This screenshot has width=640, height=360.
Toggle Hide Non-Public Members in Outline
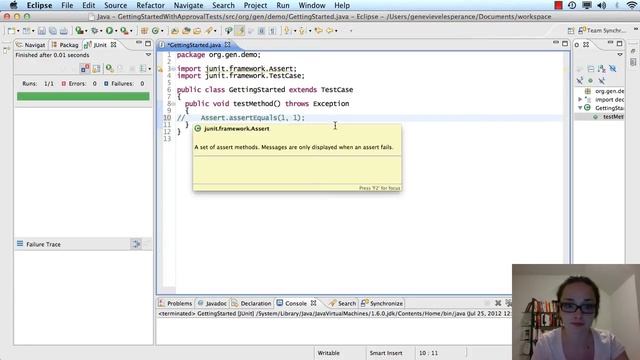(591, 80)
